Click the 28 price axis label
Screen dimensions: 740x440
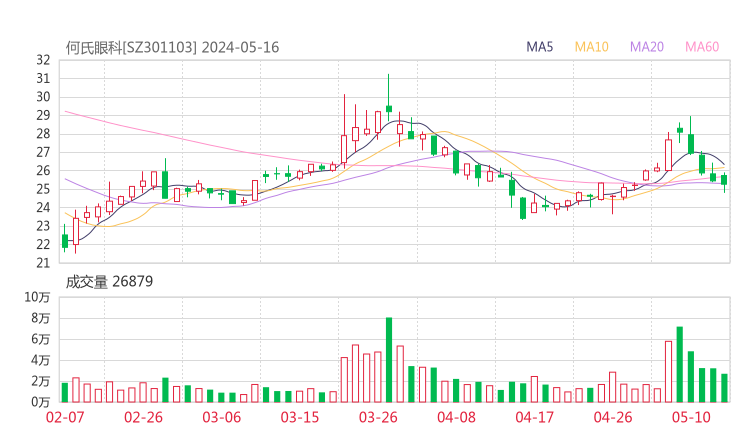[x=43, y=134]
